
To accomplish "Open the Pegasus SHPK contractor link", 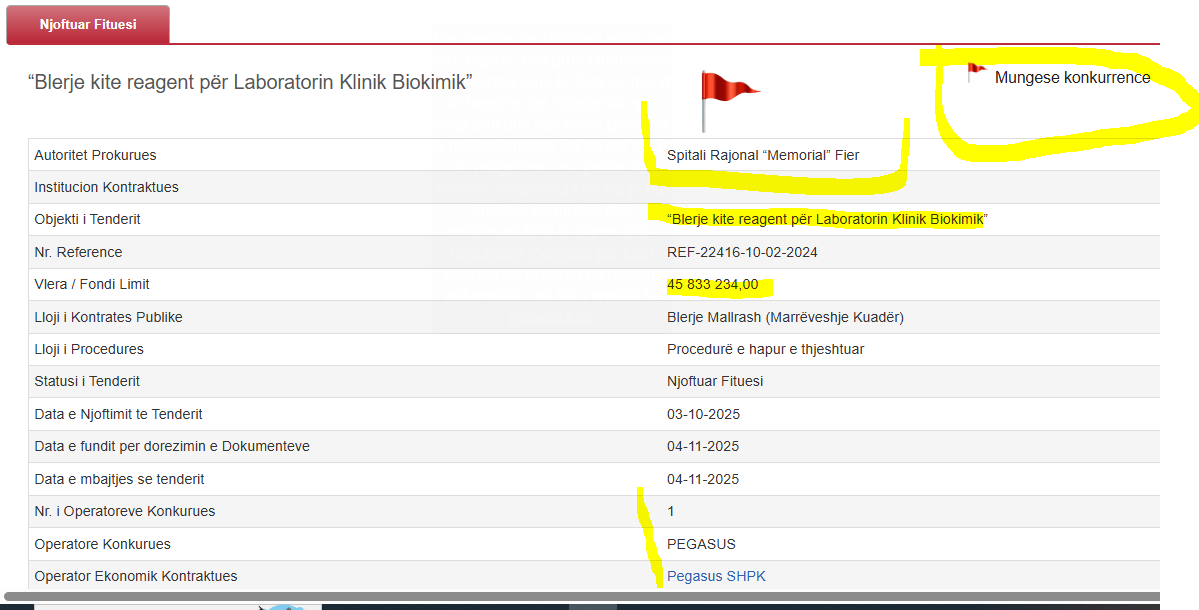I will [716, 576].
